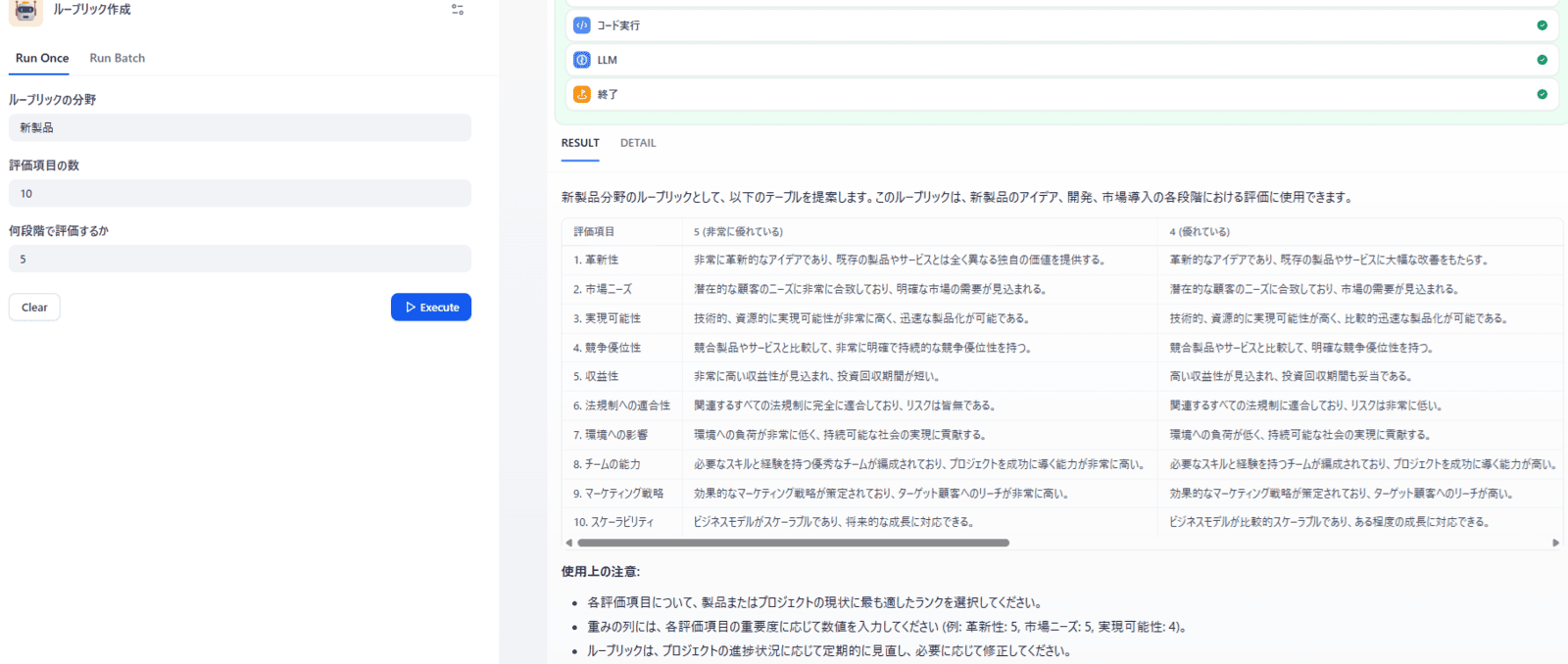Click the robot app icon beside ループリック作成
The width and height of the screenshot is (1568, 664).
pos(25,11)
